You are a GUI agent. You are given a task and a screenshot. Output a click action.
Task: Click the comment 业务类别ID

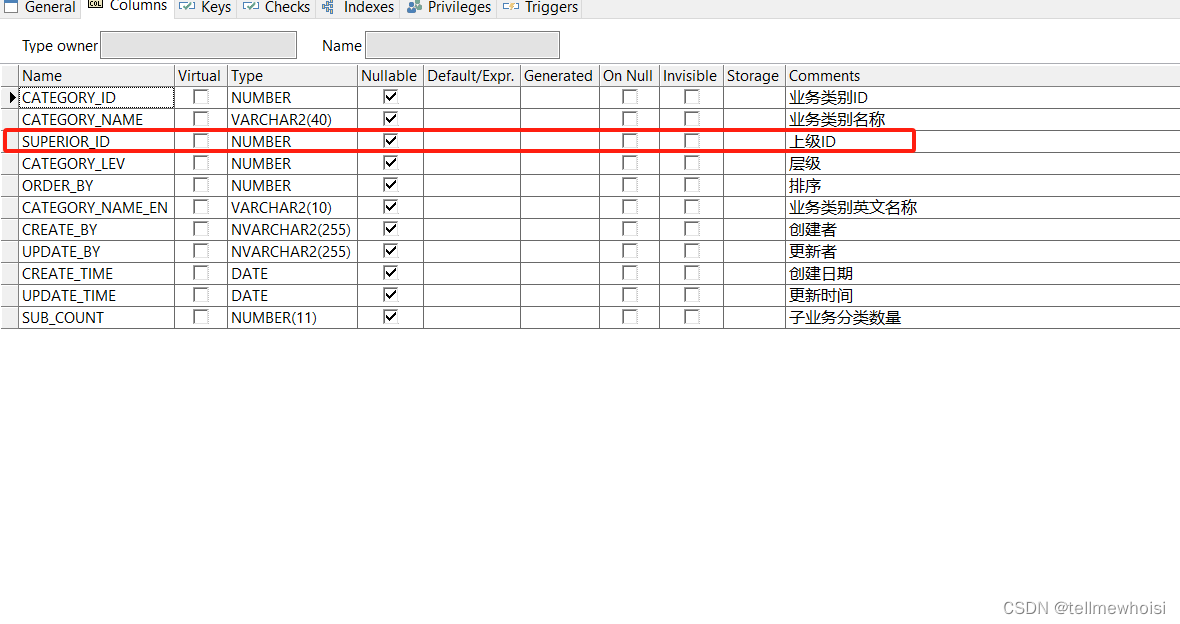coord(828,98)
